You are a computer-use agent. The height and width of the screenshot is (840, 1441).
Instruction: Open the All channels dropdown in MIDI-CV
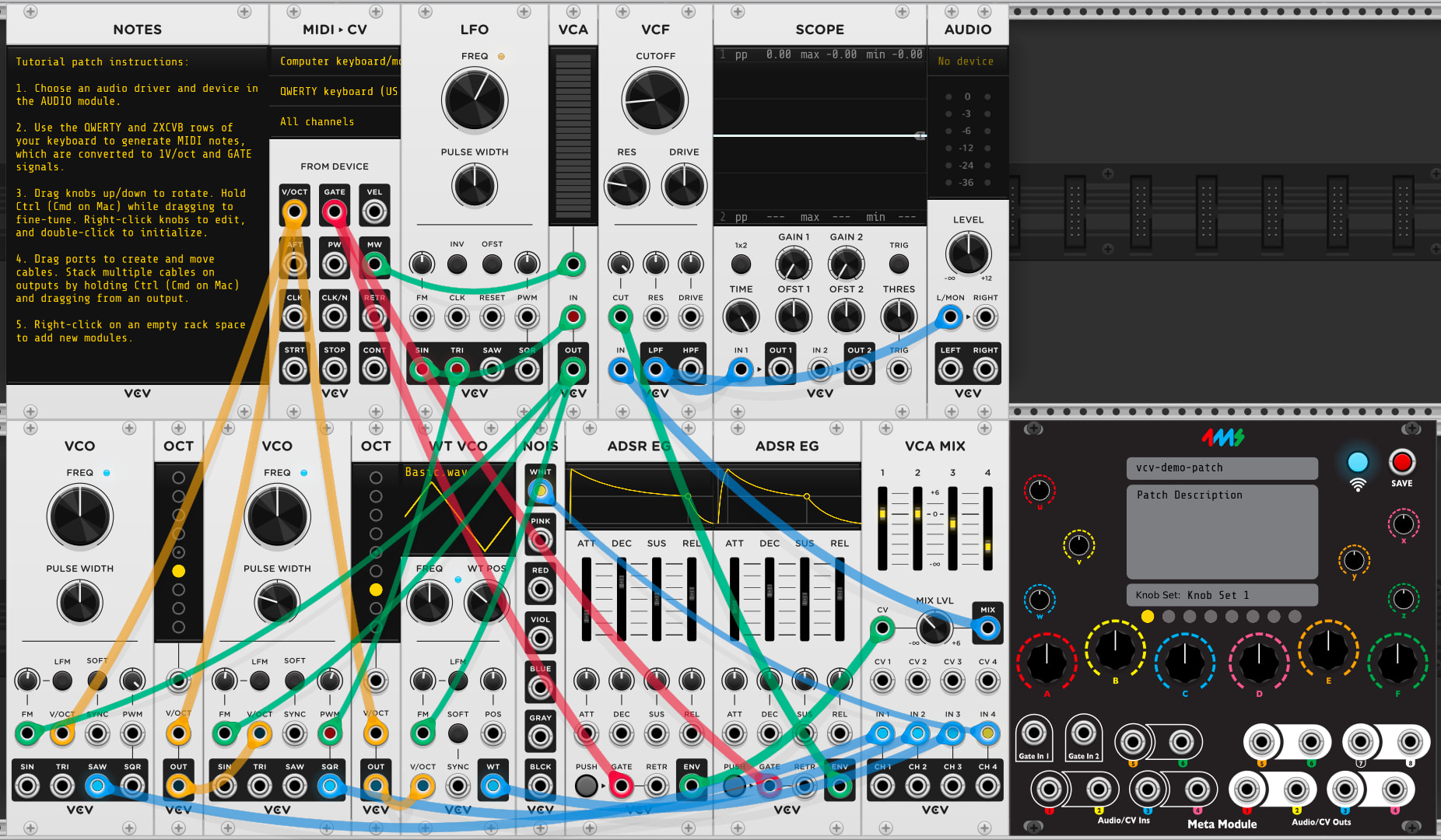point(335,122)
